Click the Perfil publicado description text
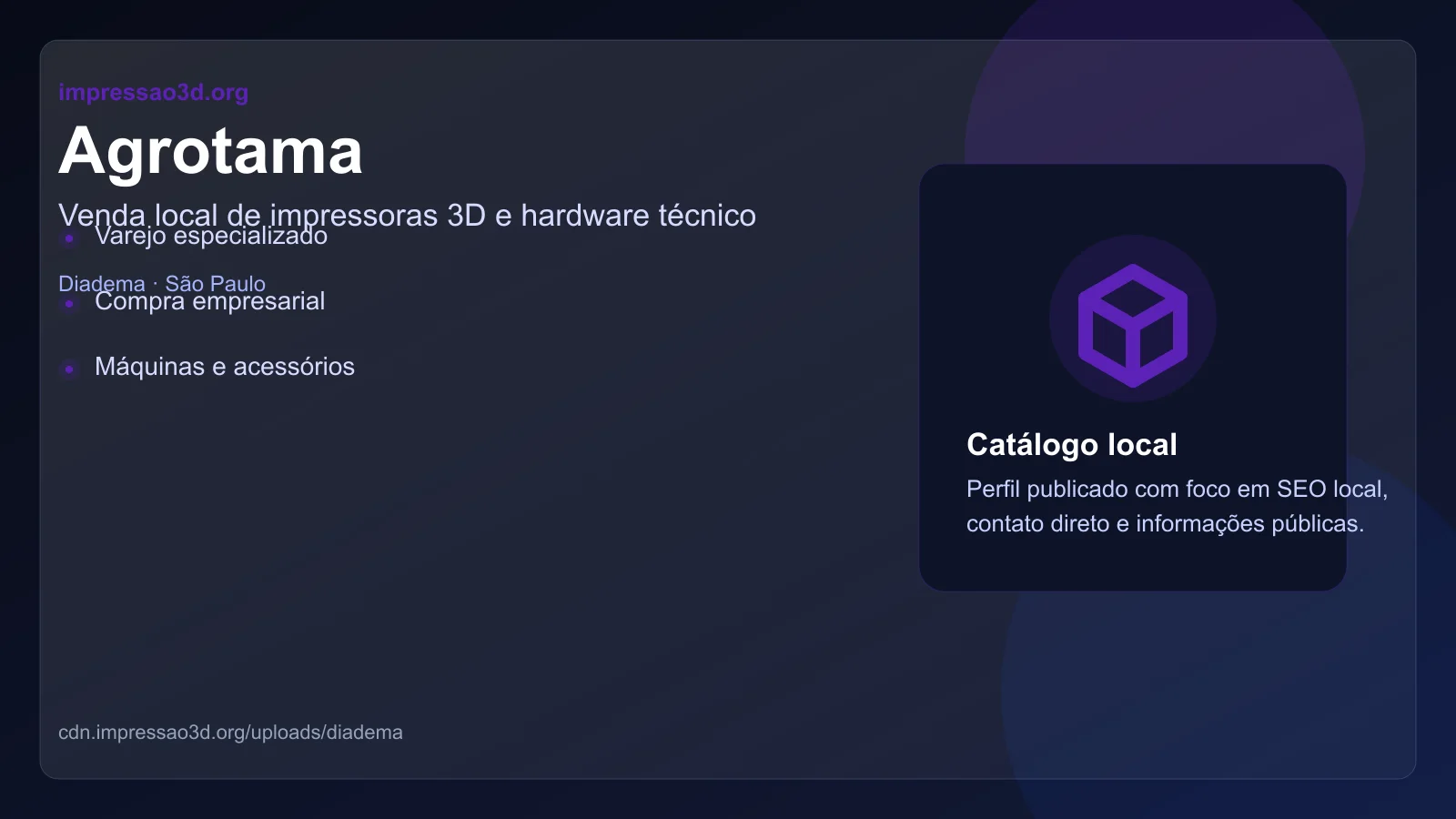1456x819 pixels. pos(1177,506)
